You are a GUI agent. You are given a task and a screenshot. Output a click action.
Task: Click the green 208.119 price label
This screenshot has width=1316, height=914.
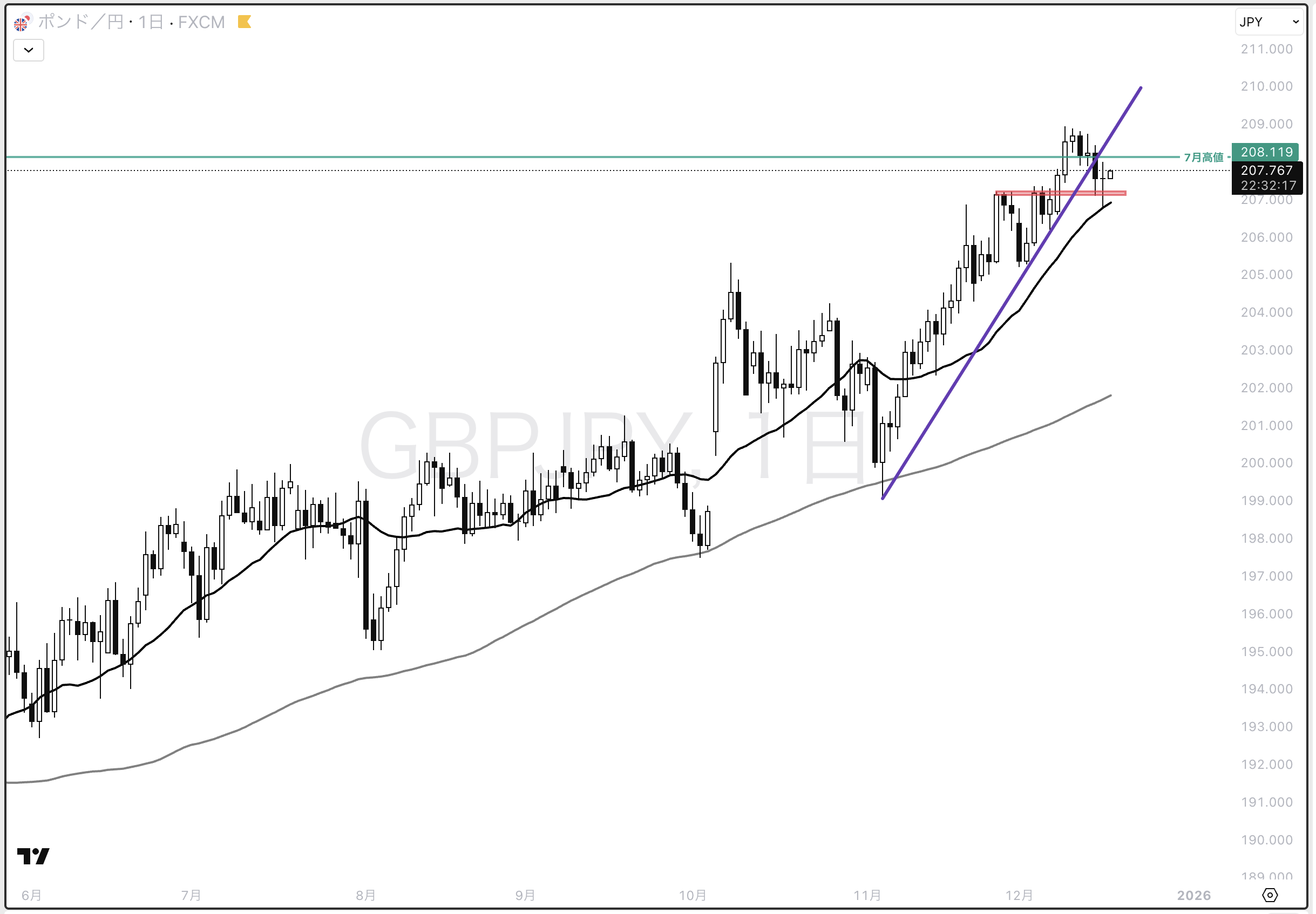pos(1266,152)
